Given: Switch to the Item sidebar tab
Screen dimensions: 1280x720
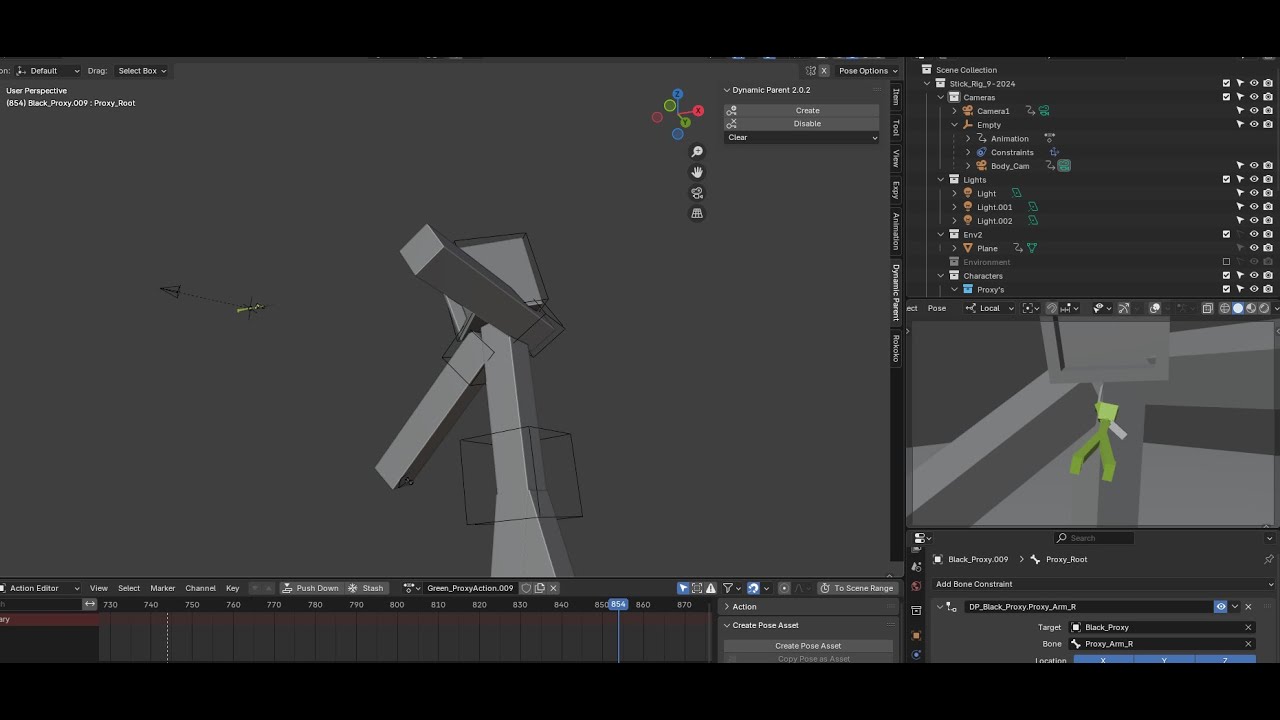Looking at the screenshot, I should point(896,97).
